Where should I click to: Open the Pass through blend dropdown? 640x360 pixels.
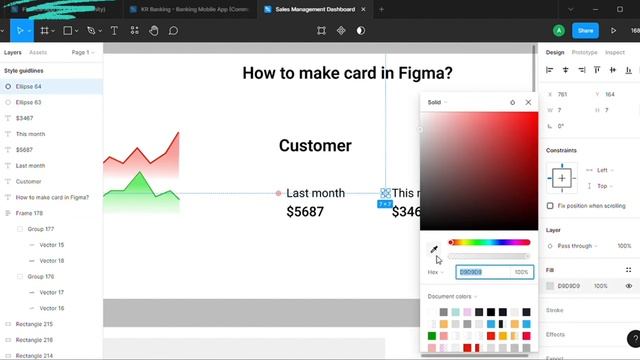coord(577,246)
